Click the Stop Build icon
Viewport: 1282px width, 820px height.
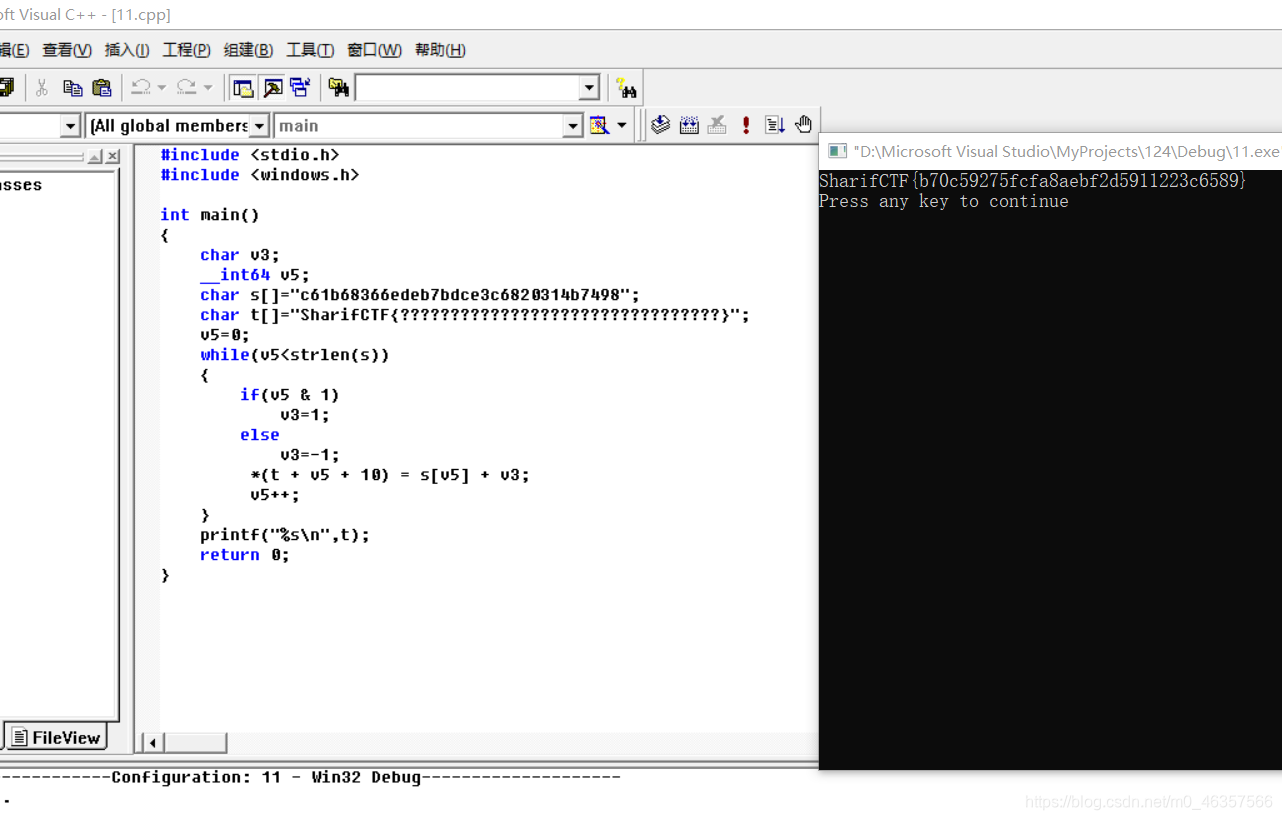(x=717, y=125)
